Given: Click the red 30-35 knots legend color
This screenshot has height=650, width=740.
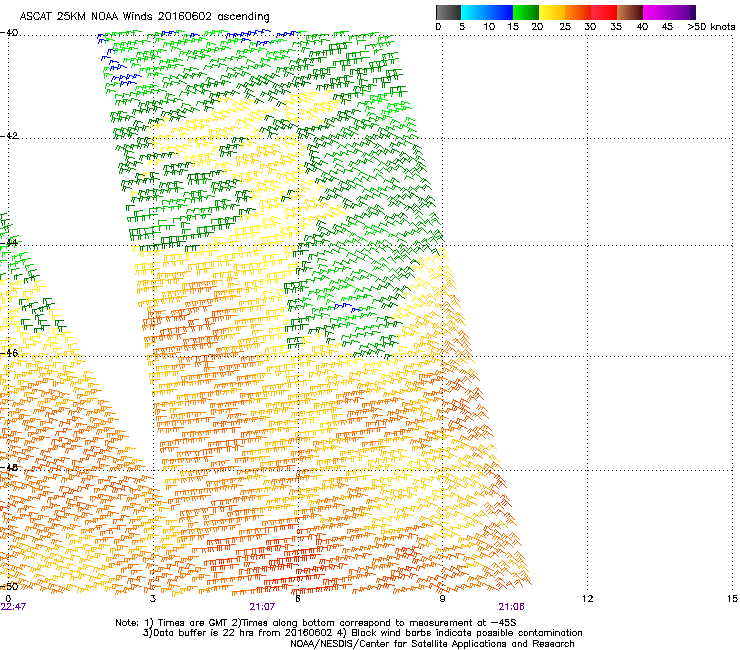Looking at the screenshot, I should point(604,12).
